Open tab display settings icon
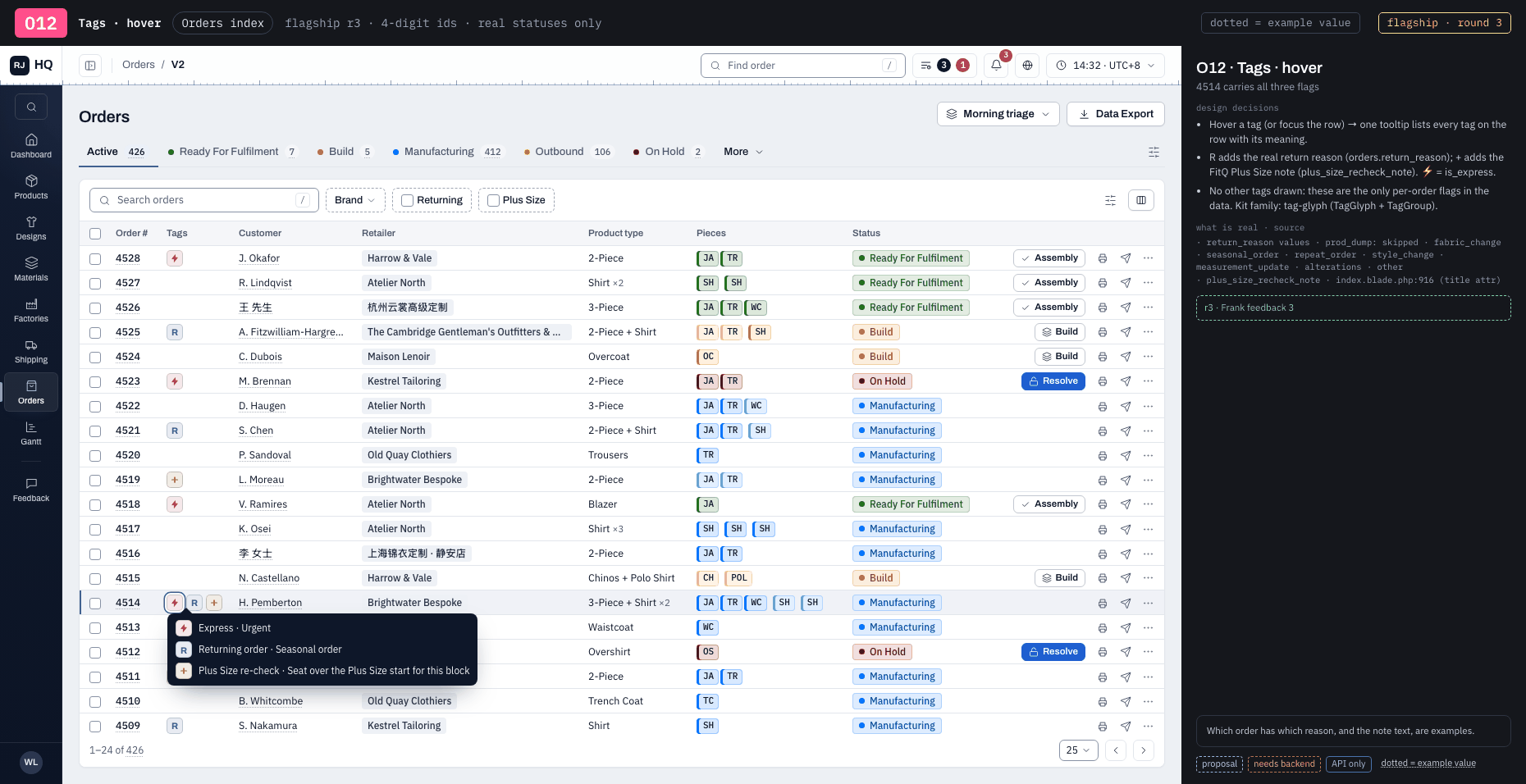Screen dimensions: 1526x784 (x=1154, y=152)
